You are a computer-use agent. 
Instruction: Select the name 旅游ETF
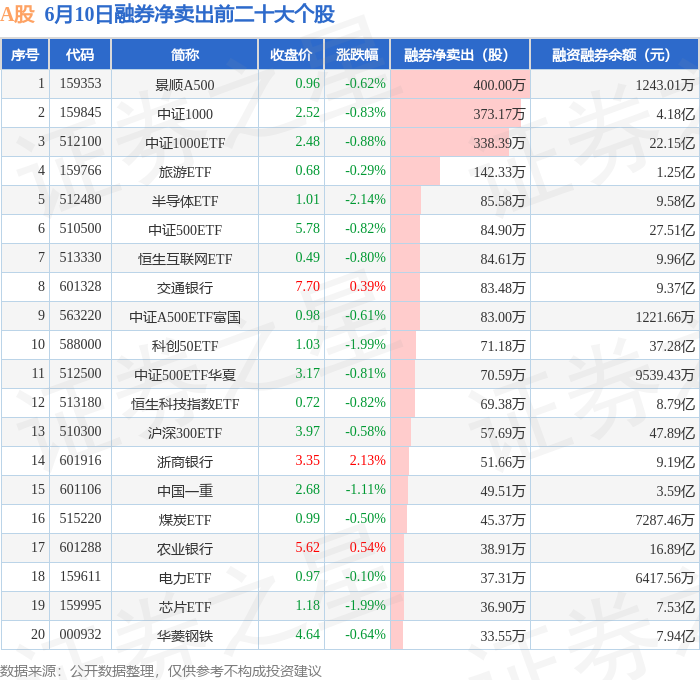tap(185, 172)
